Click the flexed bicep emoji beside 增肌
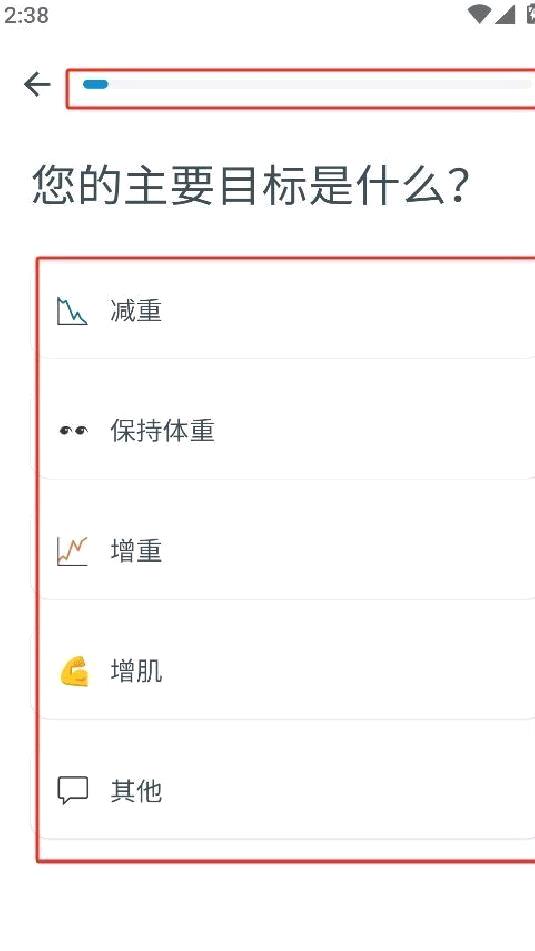The height and width of the screenshot is (951, 535). click(73, 671)
